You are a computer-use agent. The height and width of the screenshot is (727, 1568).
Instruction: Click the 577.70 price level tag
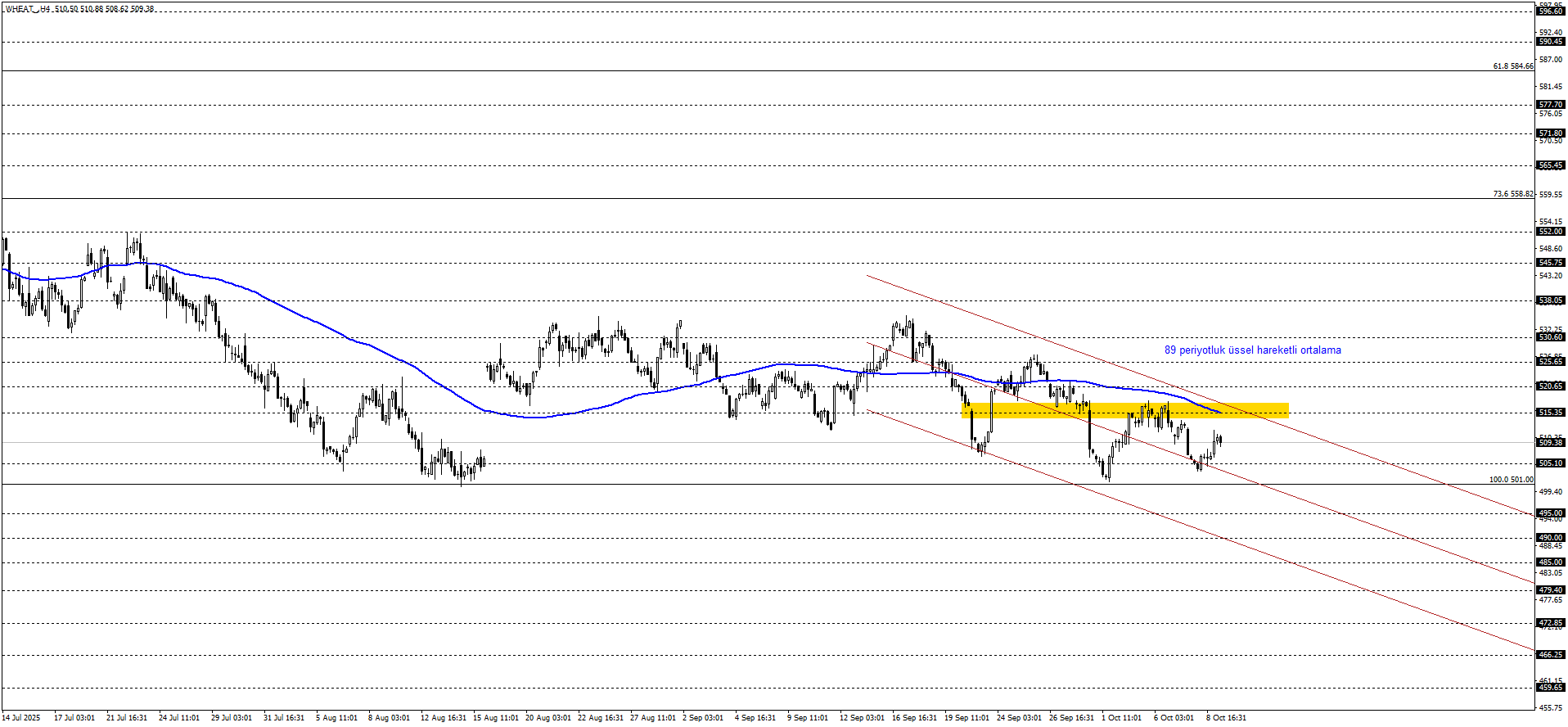pos(1550,105)
